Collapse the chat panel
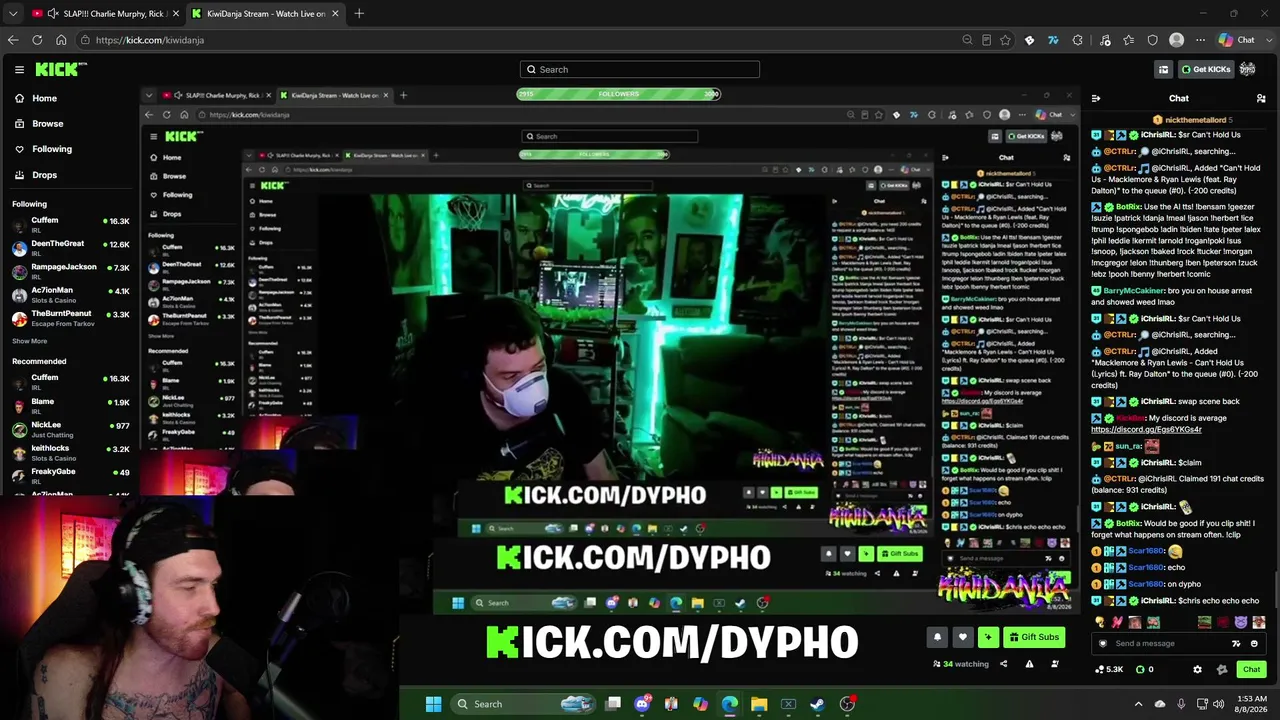The image size is (1280, 720). point(1096,98)
